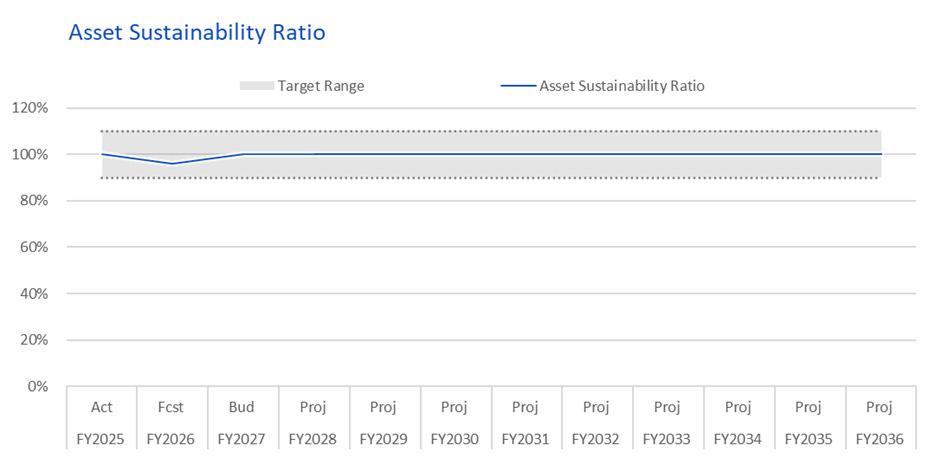Screen dimensions: 936x458
Task: Select the 0% y-axis label
Action: point(36,386)
